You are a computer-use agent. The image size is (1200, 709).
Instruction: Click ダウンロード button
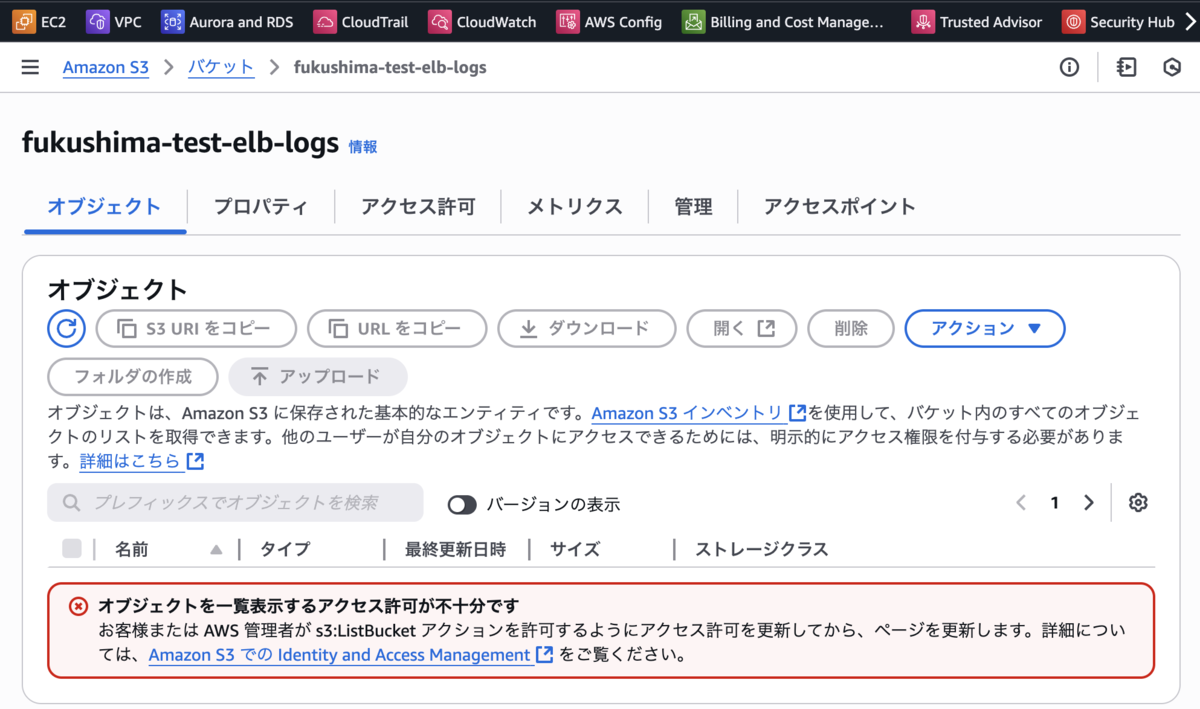pos(587,328)
